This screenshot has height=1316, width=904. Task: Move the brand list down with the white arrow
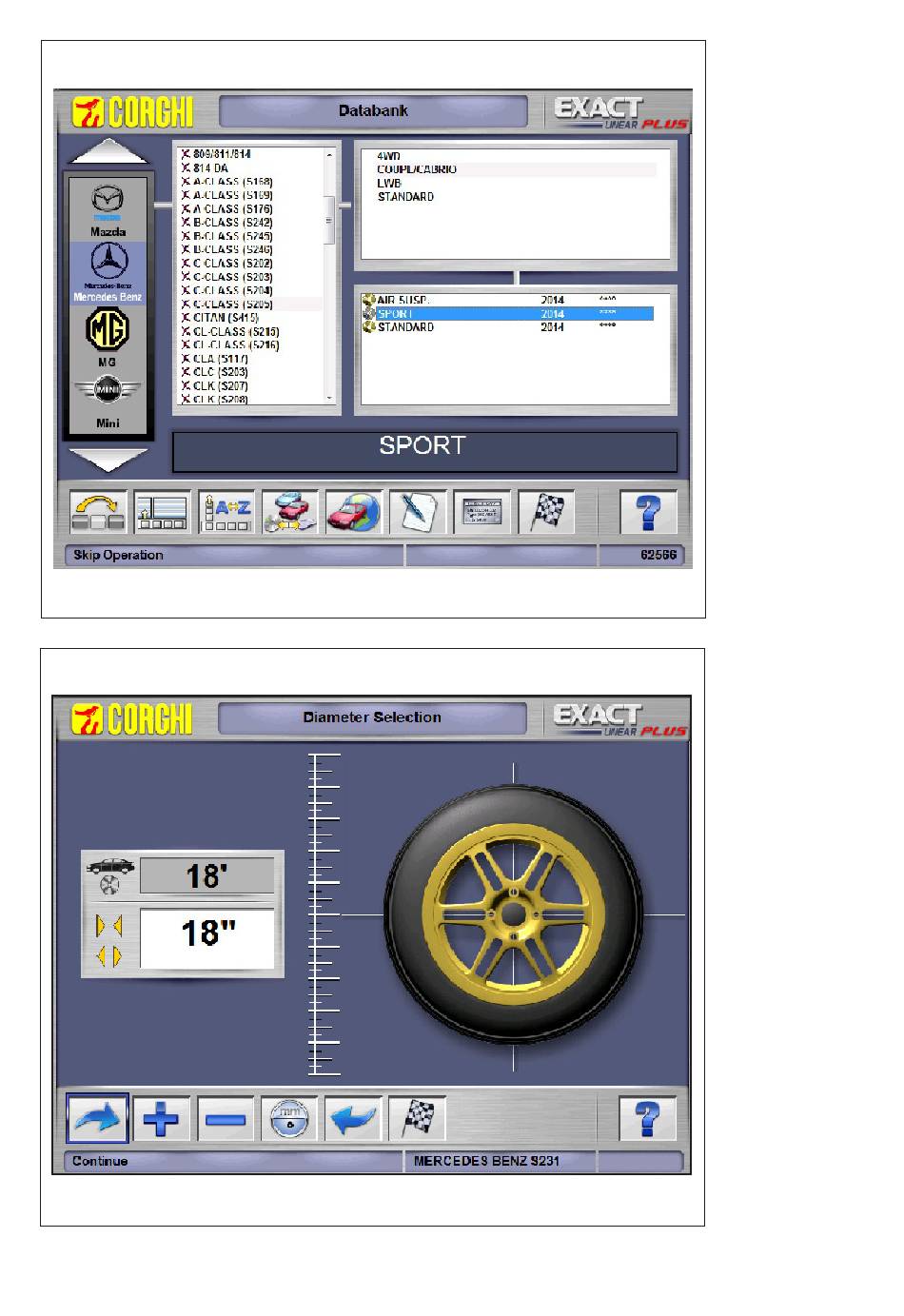point(108,460)
